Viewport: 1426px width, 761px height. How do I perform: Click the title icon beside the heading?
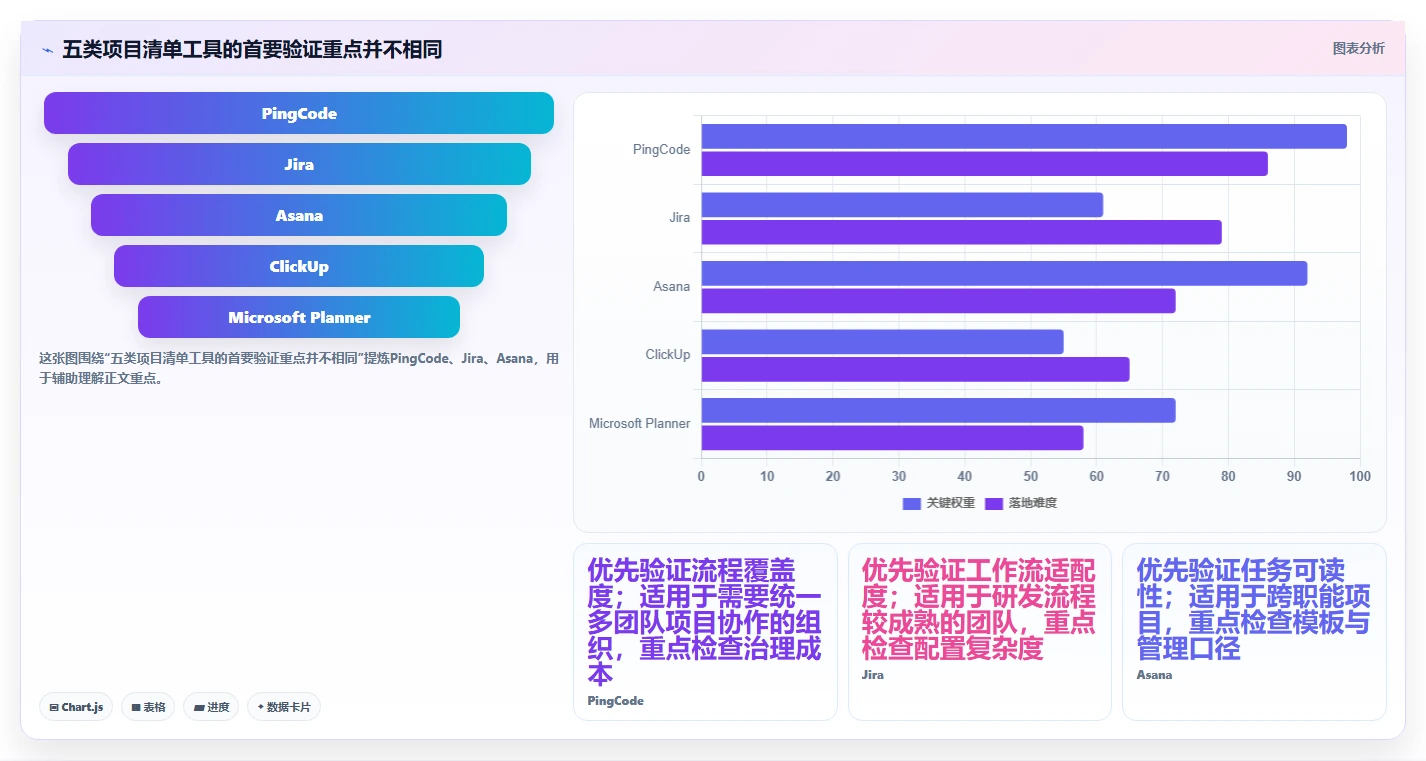pos(48,49)
